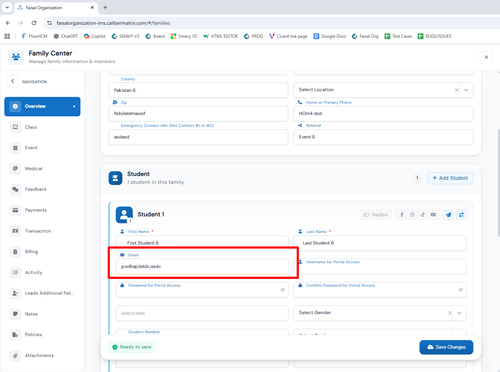This screenshot has width=500, height=372.
Task: Open the FlowHCM bookmark
Action: coord(34,36)
